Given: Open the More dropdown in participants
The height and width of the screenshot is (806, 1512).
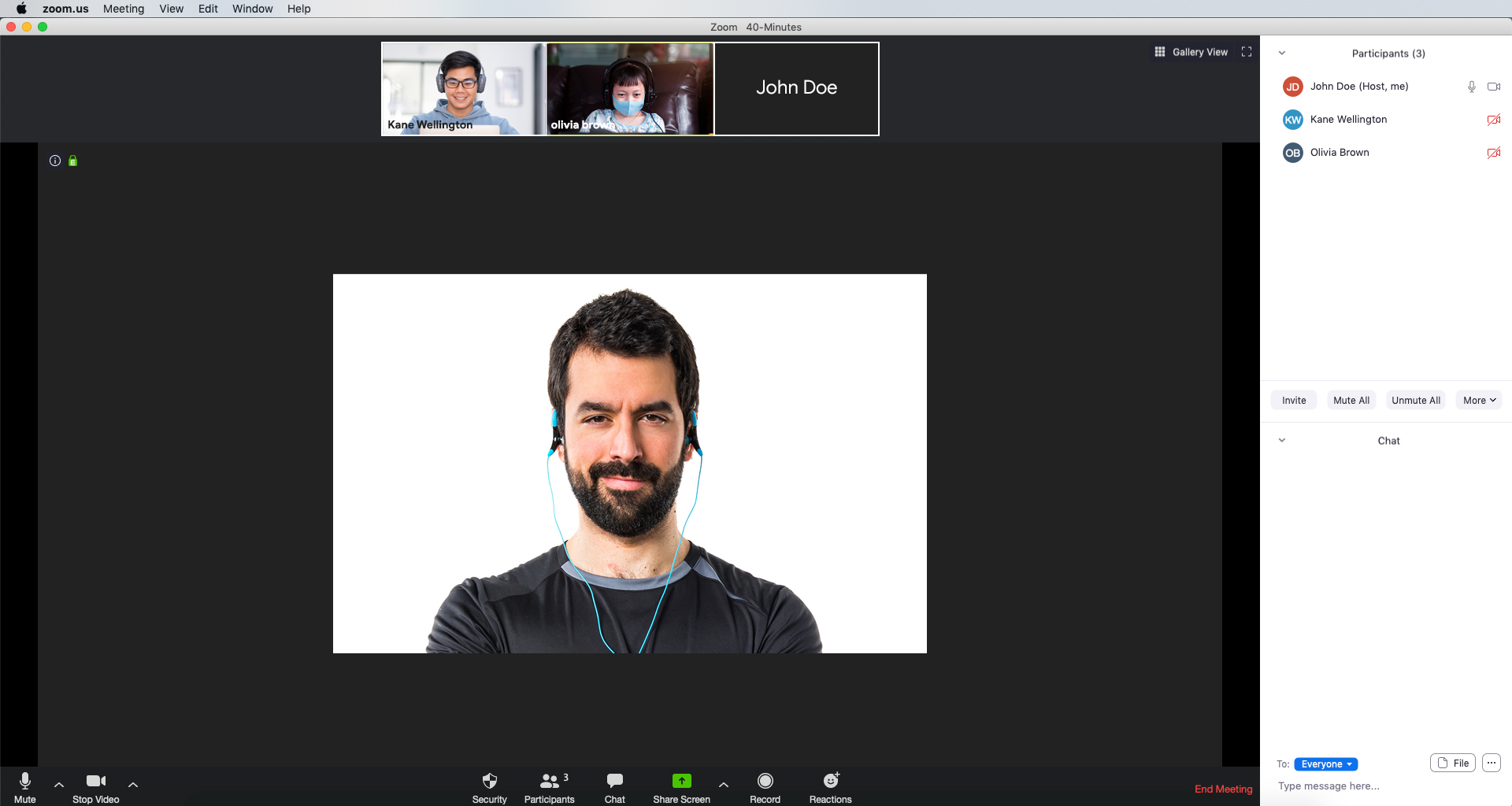Looking at the screenshot, I should click(x=1478, y=401).
